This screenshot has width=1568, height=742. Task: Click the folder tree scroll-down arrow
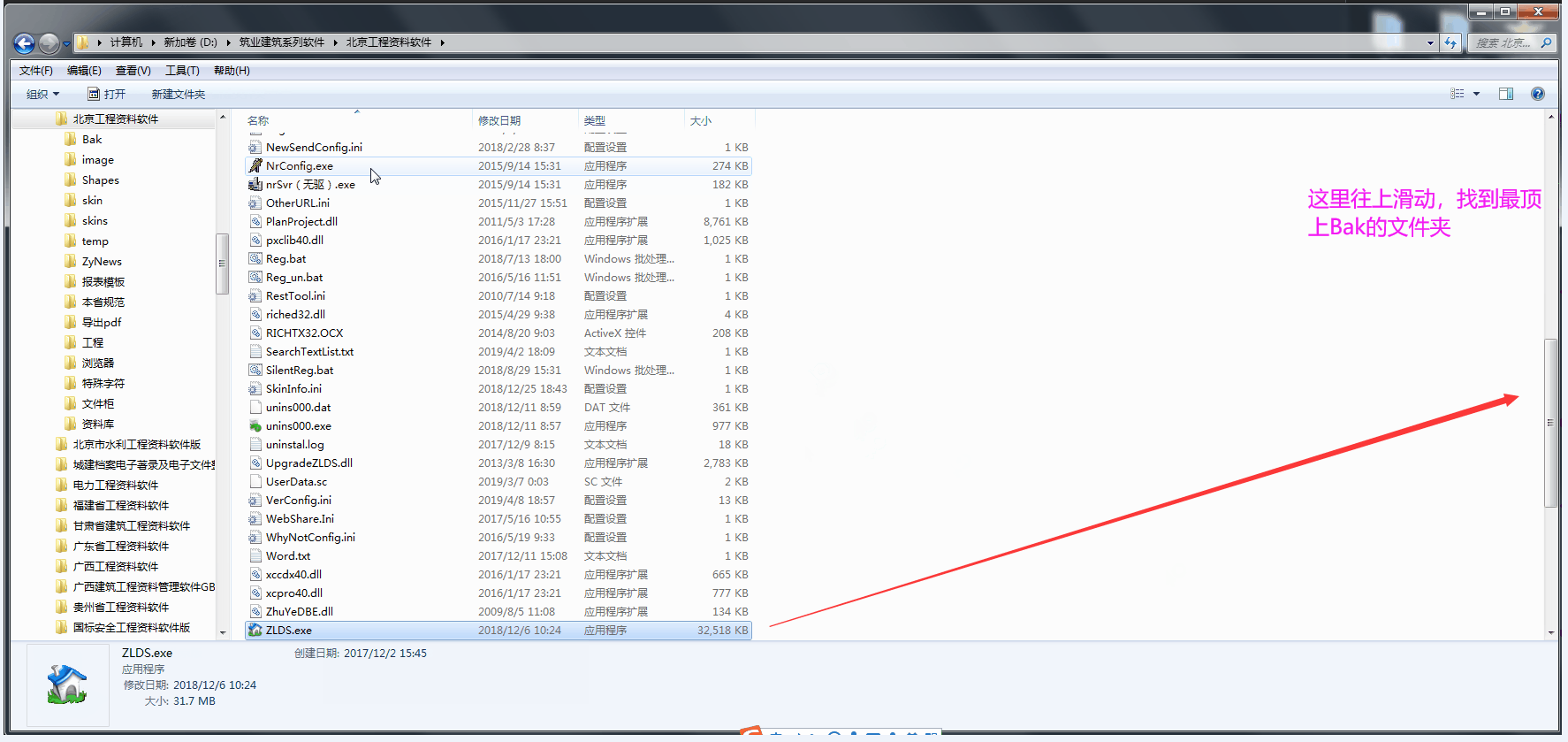(x=222, y=632)
